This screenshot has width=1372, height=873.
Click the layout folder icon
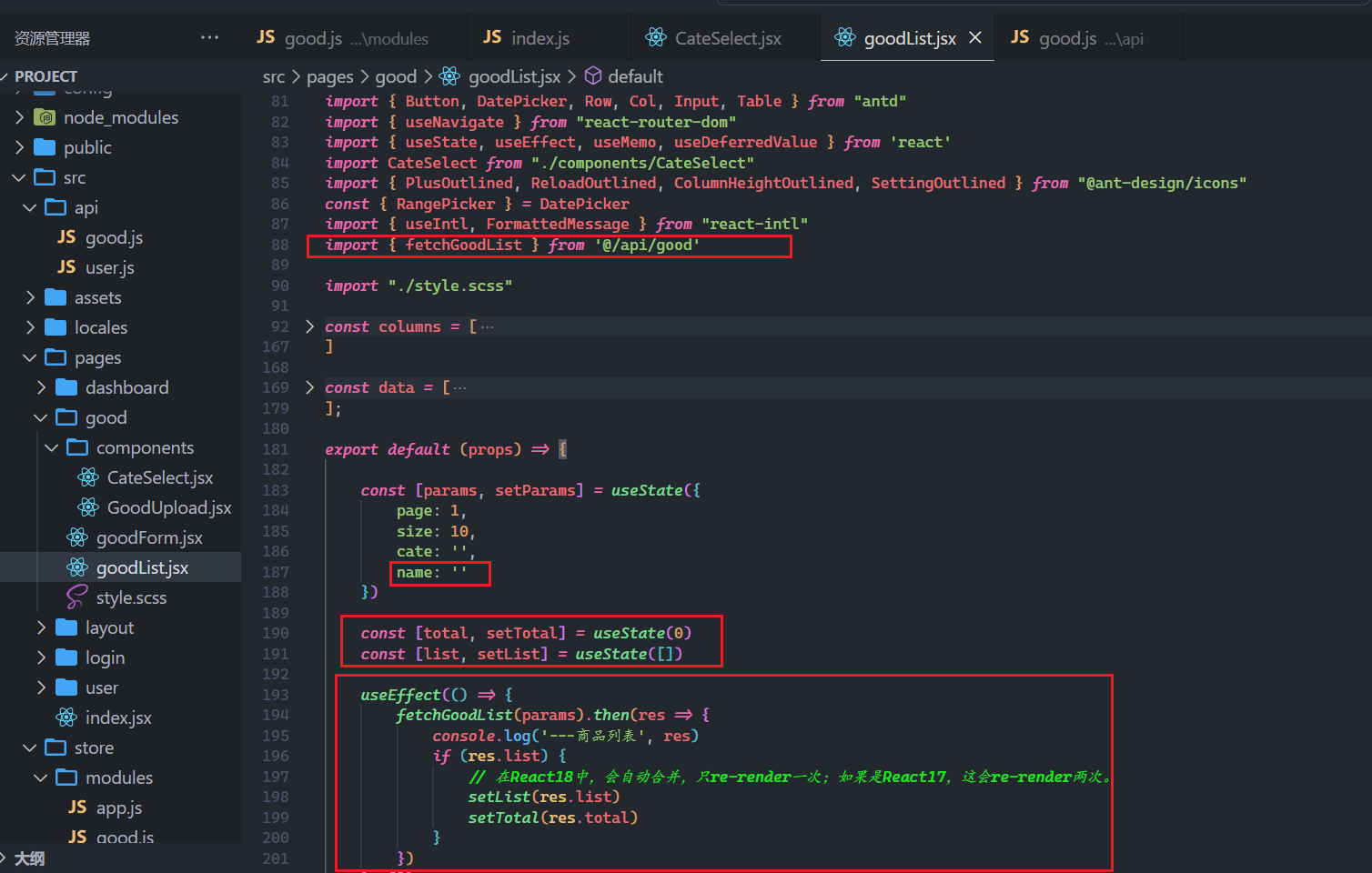(66, 627)
